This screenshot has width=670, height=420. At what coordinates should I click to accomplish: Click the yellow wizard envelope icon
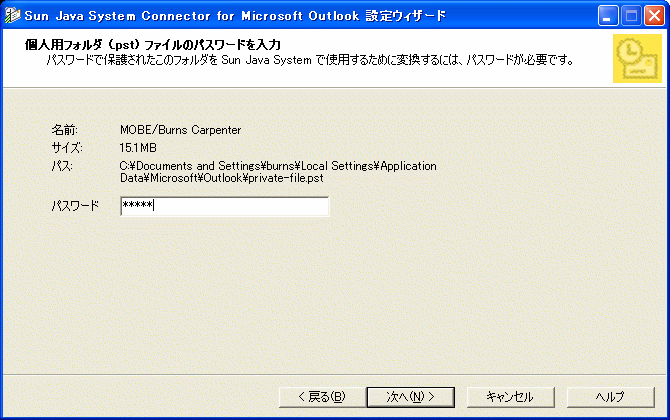[x=637, y=59]
